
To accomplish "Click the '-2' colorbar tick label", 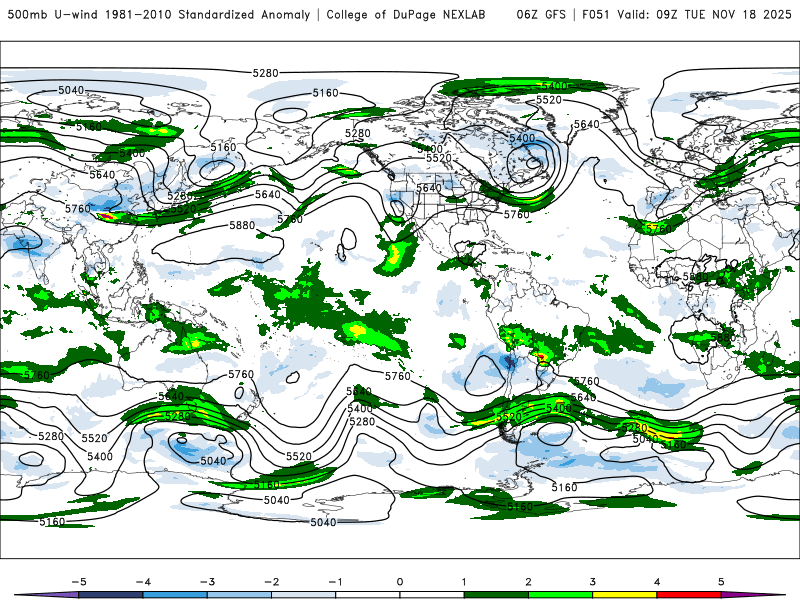I will click(271, 582).
